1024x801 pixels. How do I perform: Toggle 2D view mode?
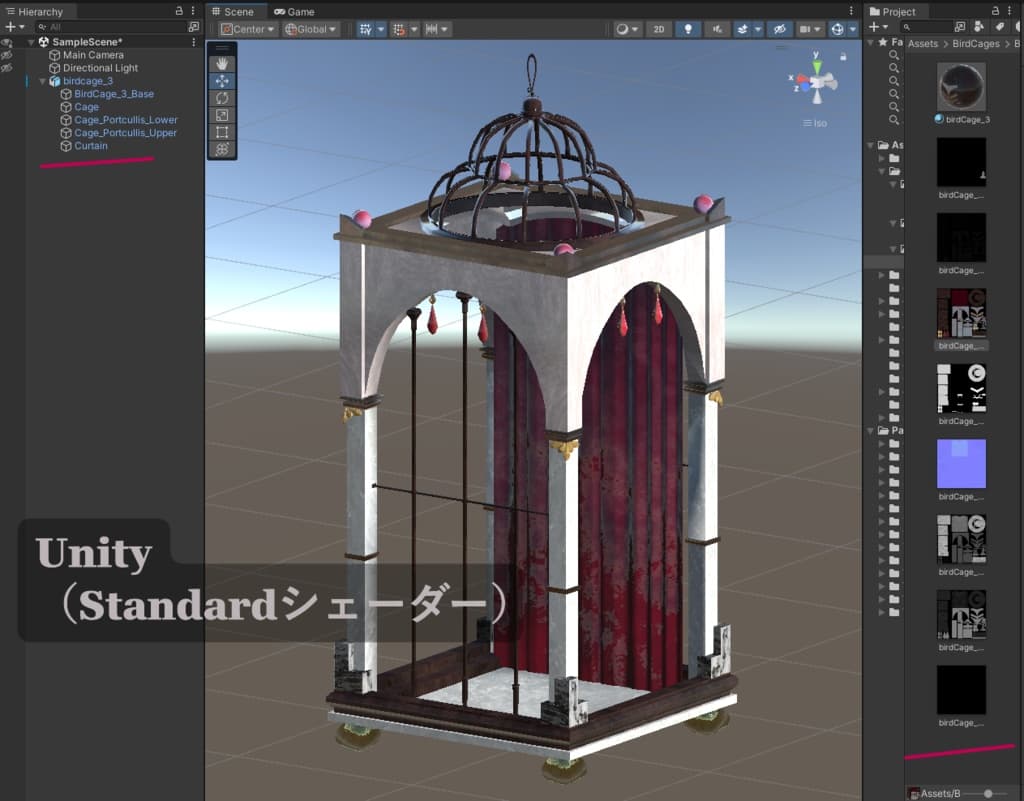(659, 29)
